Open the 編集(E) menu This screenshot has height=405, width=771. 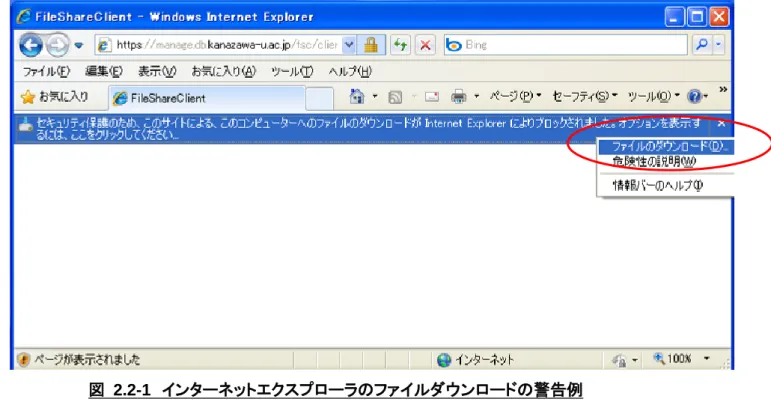(103, 72)
